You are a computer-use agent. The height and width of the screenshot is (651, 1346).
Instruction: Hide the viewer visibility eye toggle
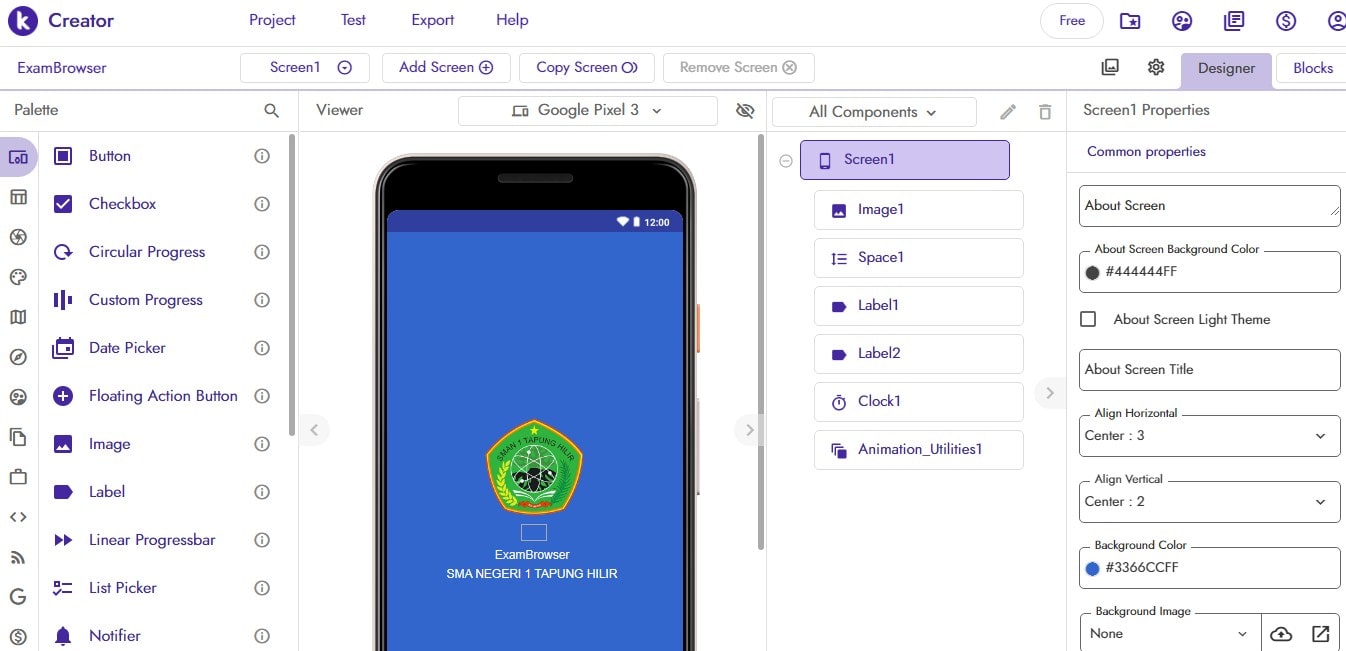(x=745, y=111)
